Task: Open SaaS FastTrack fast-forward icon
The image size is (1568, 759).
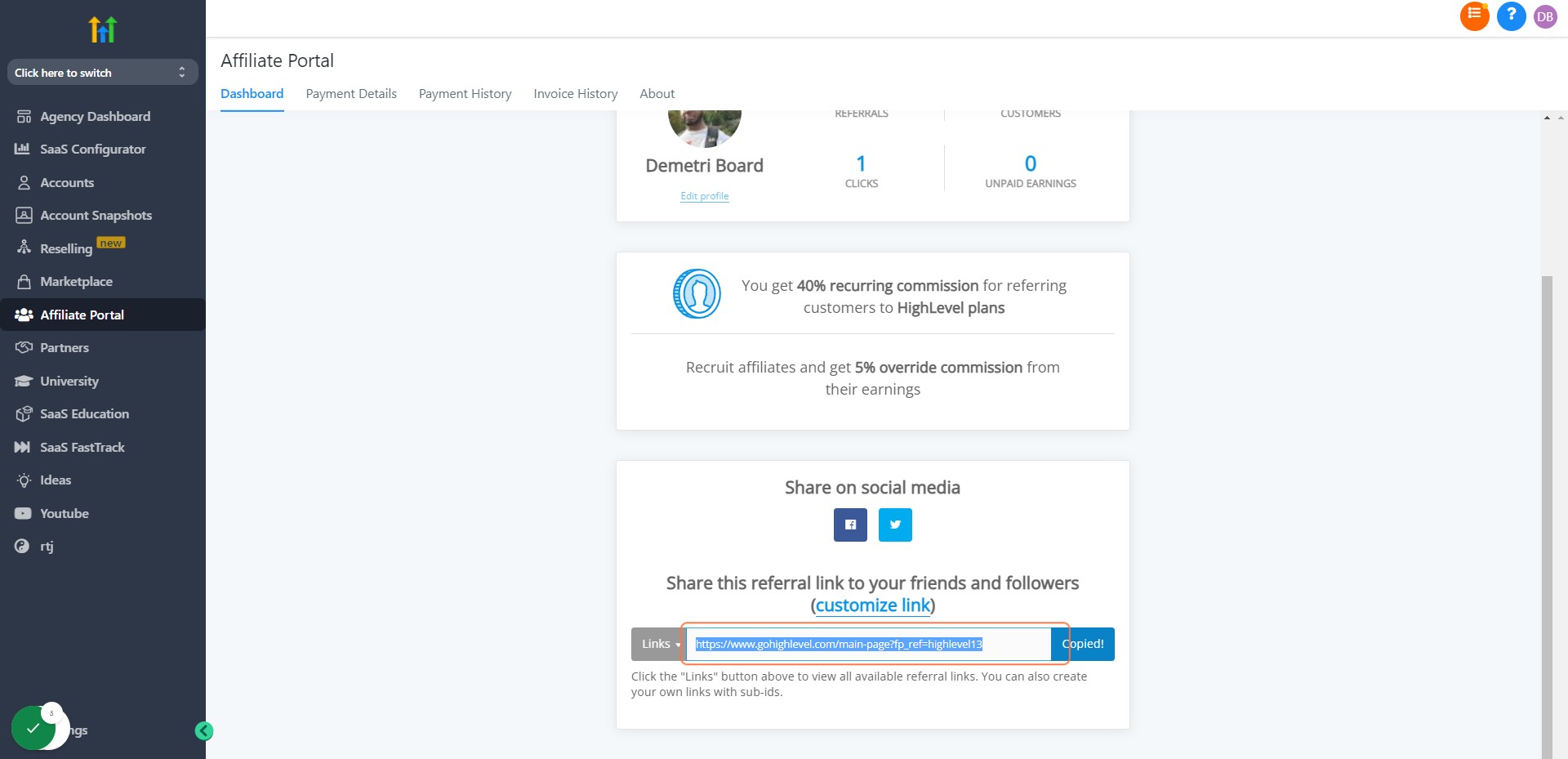Action: click(23, 447)
